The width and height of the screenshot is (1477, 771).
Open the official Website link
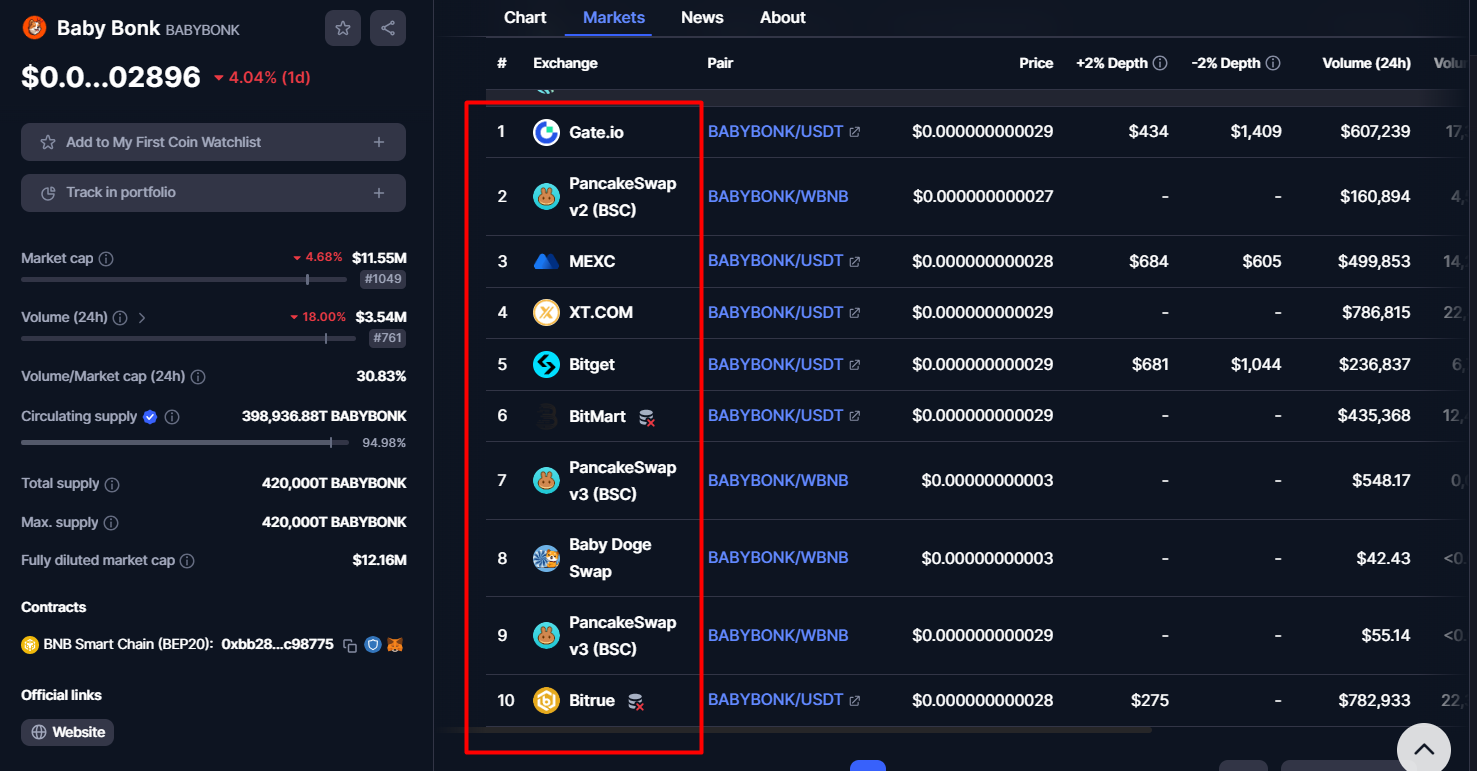click(x=68, y=732)
